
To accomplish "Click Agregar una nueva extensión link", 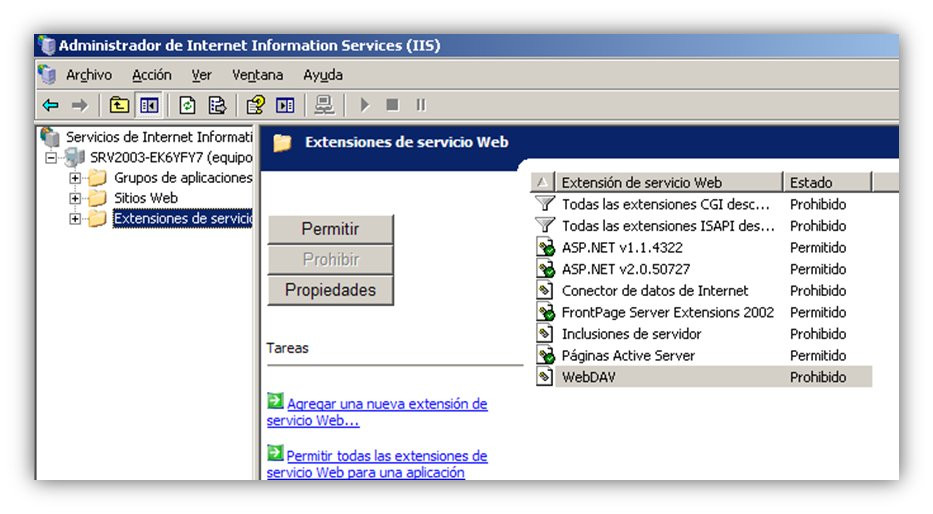I will tap(377, 412).
